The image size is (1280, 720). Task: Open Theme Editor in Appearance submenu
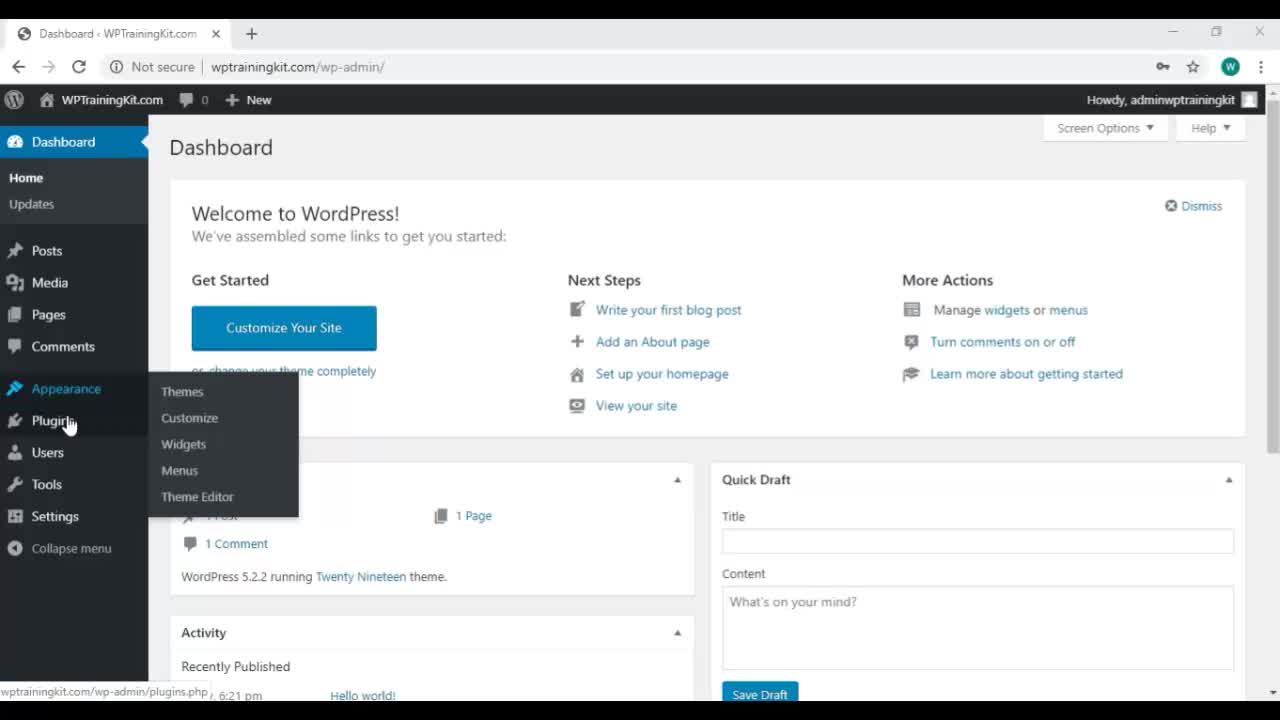pyautogui.click(x=197, y=496)
